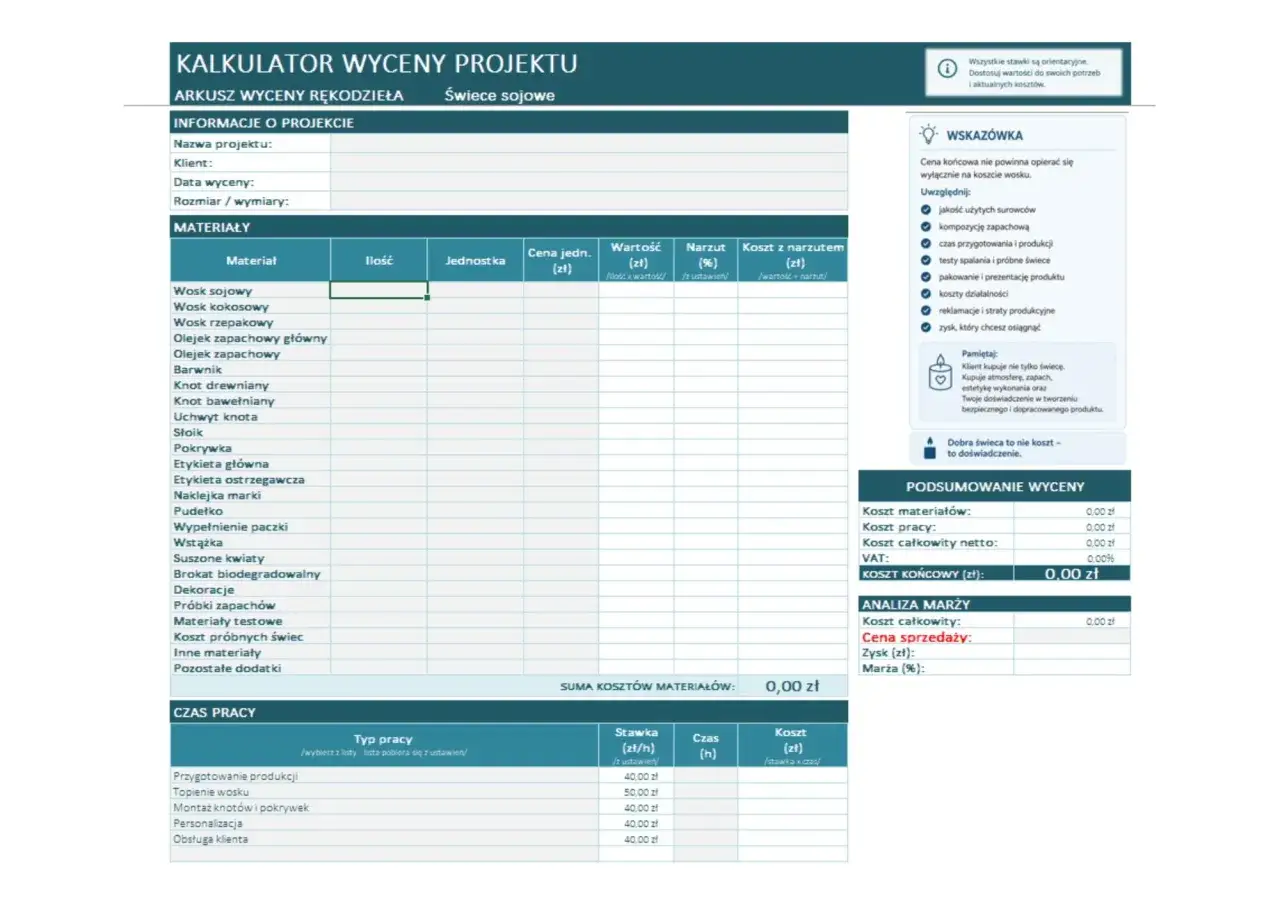This screenshot has width=1280, height=905.
Task: Click checkmark beside zysk, który chcesz osiągnąć
Action: point(926,327)
